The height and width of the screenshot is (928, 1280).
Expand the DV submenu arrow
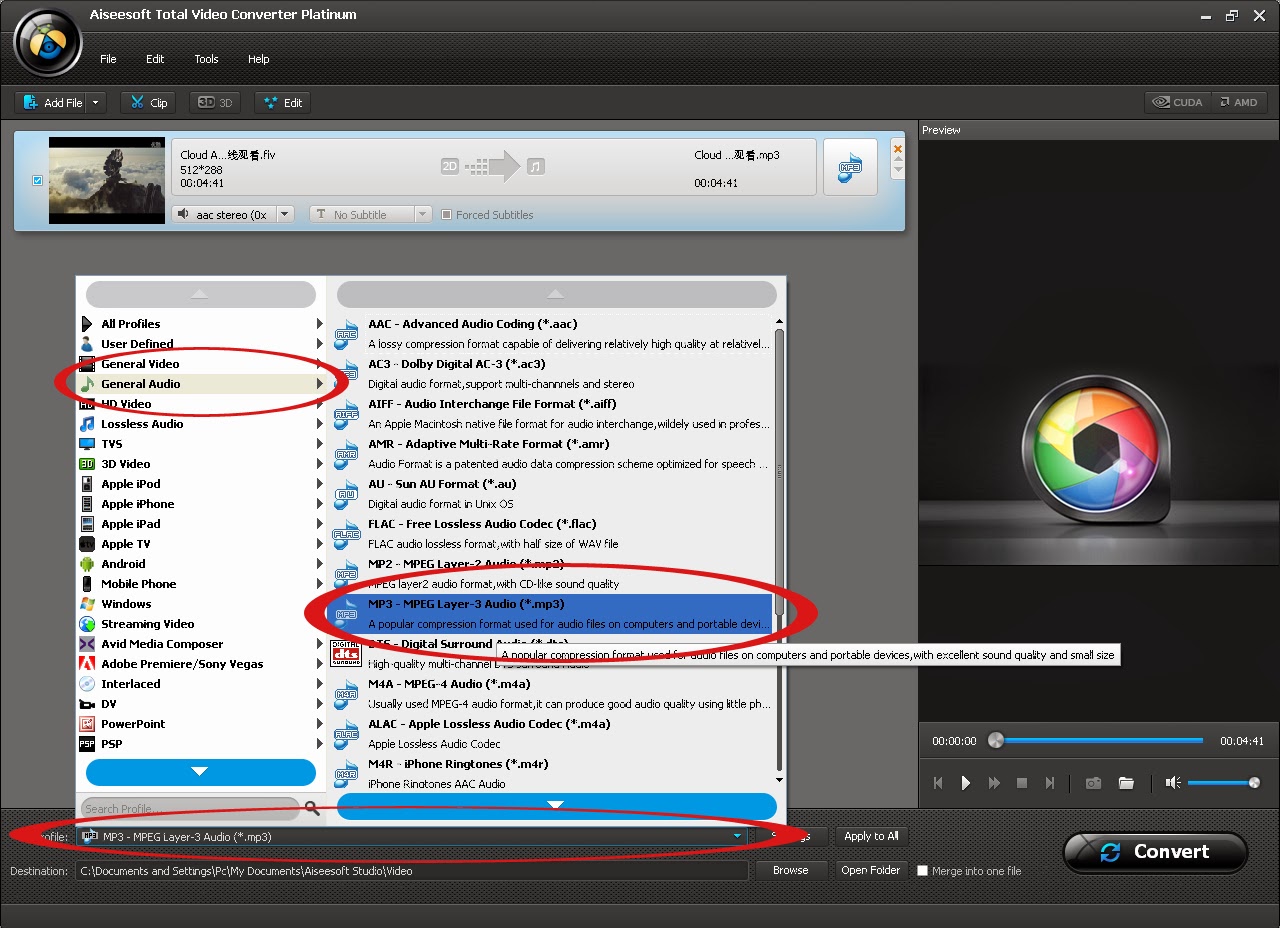point(320,704)
